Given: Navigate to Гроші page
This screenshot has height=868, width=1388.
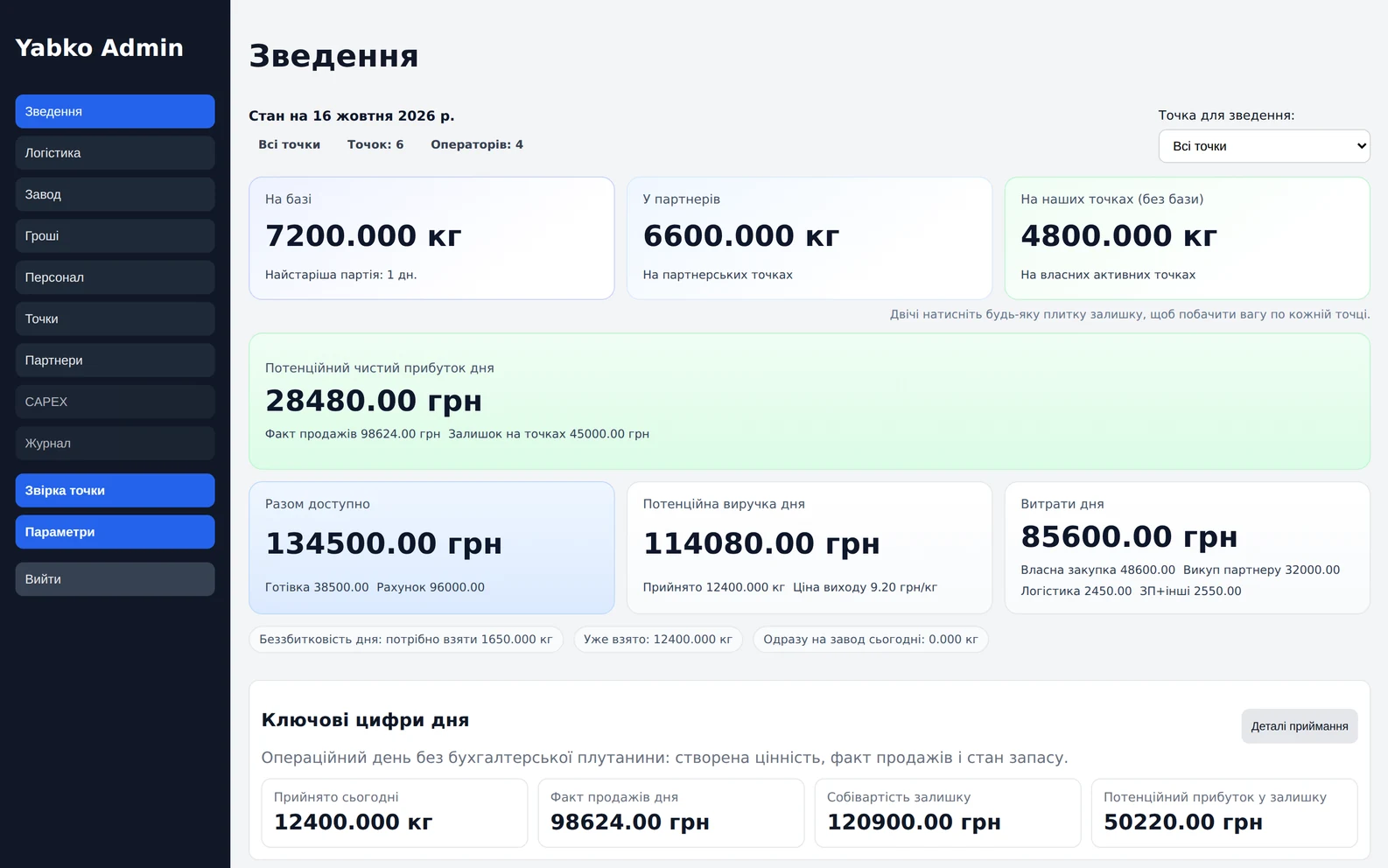Looking at the screenshot, I should coord(115,236).
